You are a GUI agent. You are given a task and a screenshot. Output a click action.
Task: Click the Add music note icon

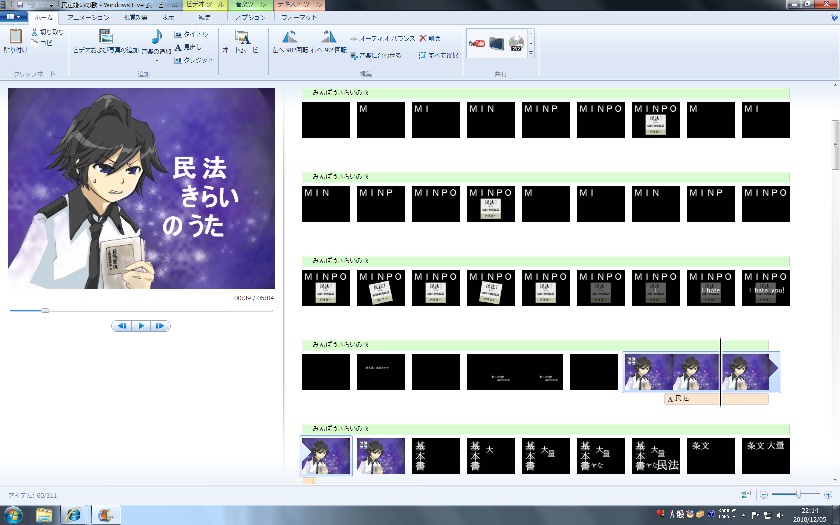coord(156,36)
